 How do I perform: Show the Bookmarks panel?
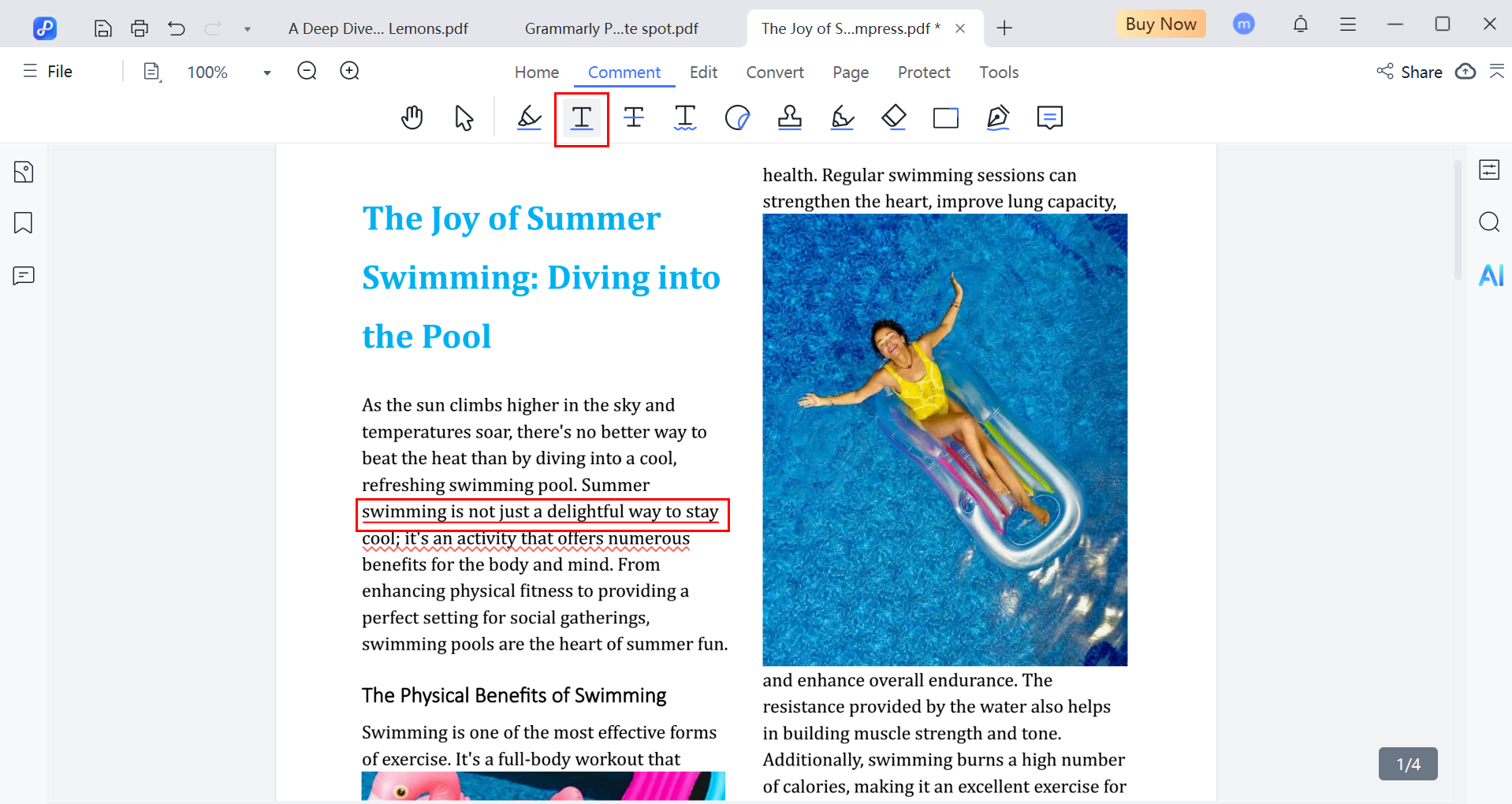(24, 223)
